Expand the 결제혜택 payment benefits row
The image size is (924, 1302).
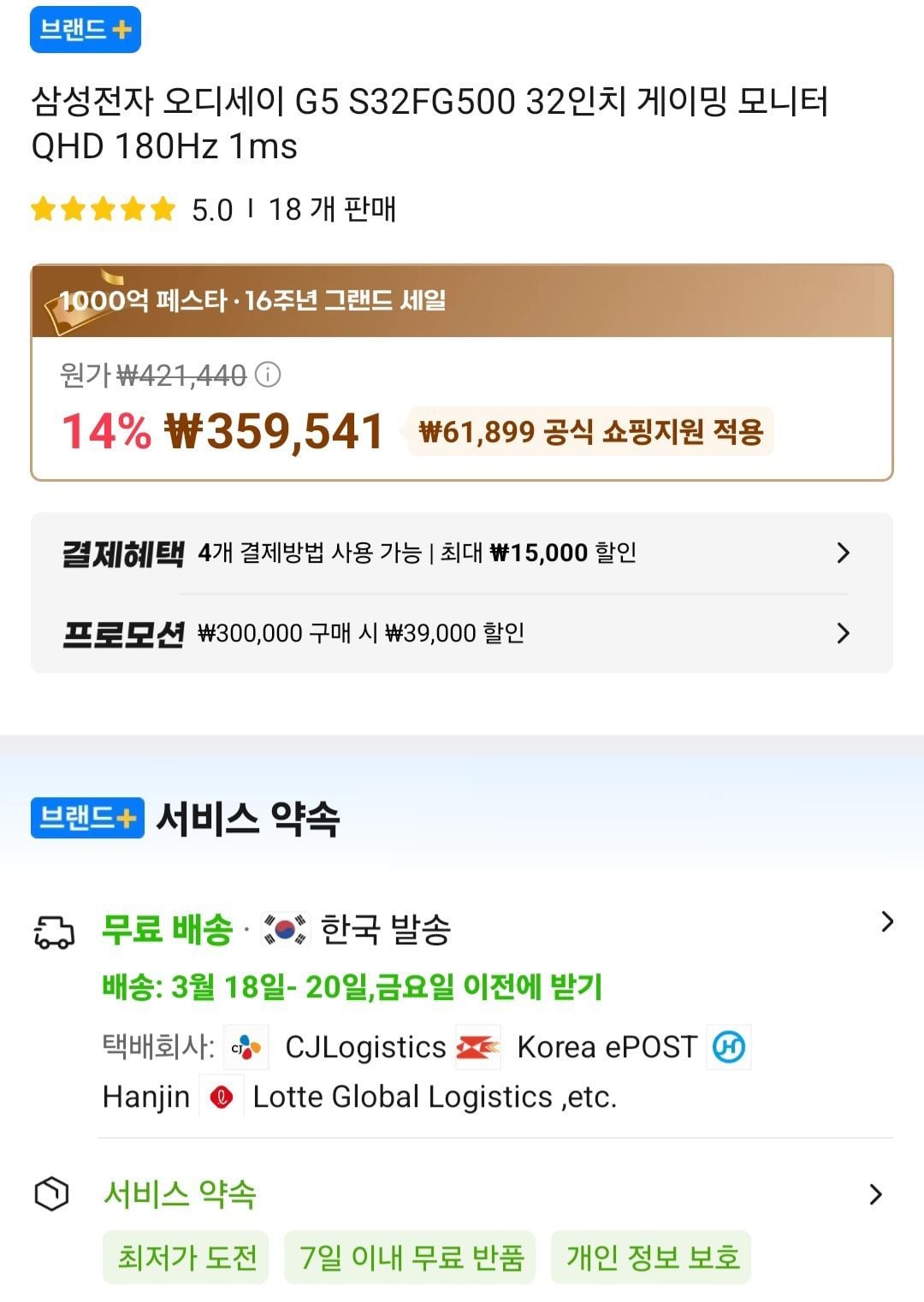(843, 553)
